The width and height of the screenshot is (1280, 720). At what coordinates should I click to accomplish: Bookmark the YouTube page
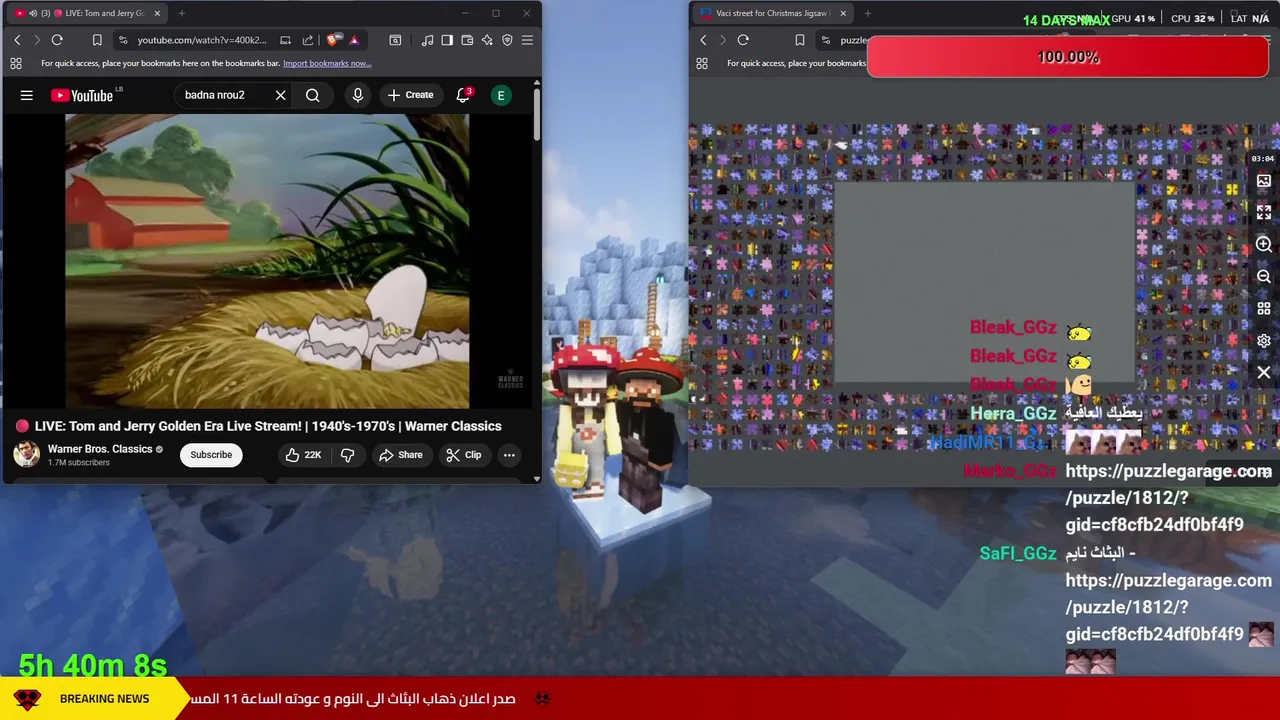click(97, 40)
